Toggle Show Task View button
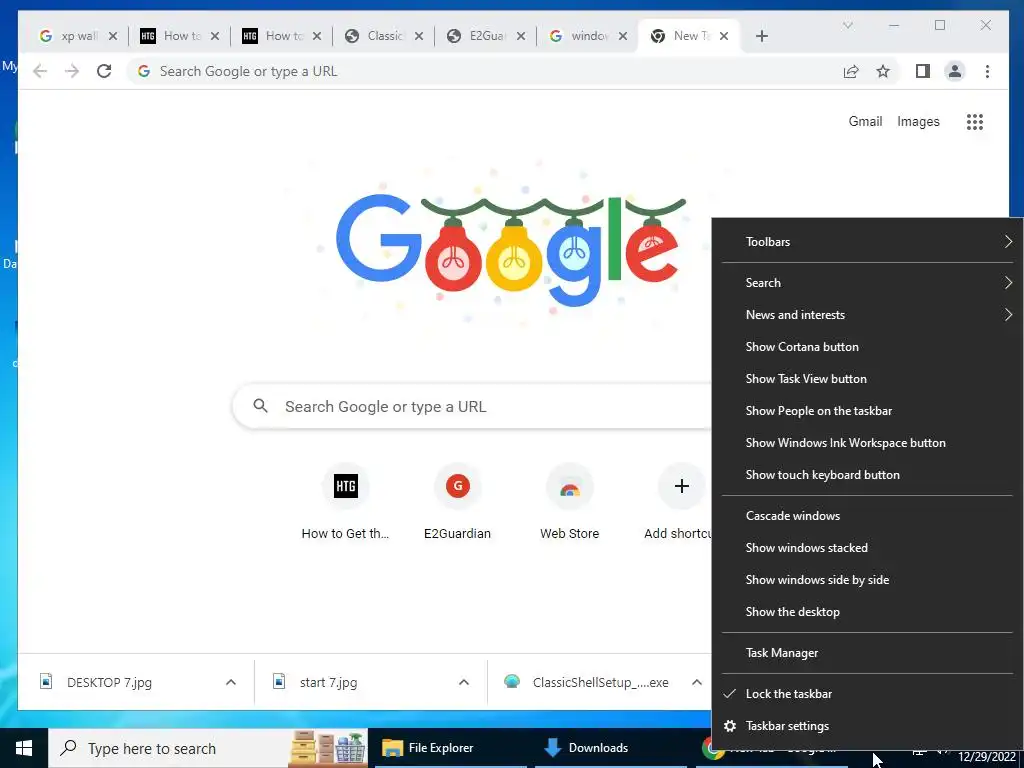Viewport: 1024px width, 768px height. pyautogui.click(x=867, y=379)
